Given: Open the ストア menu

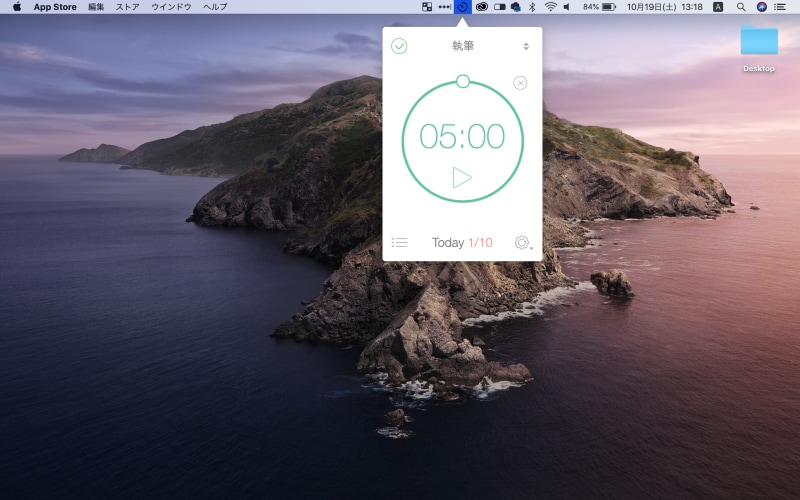Looking at the screenshot, I should [x=128, y=7].
